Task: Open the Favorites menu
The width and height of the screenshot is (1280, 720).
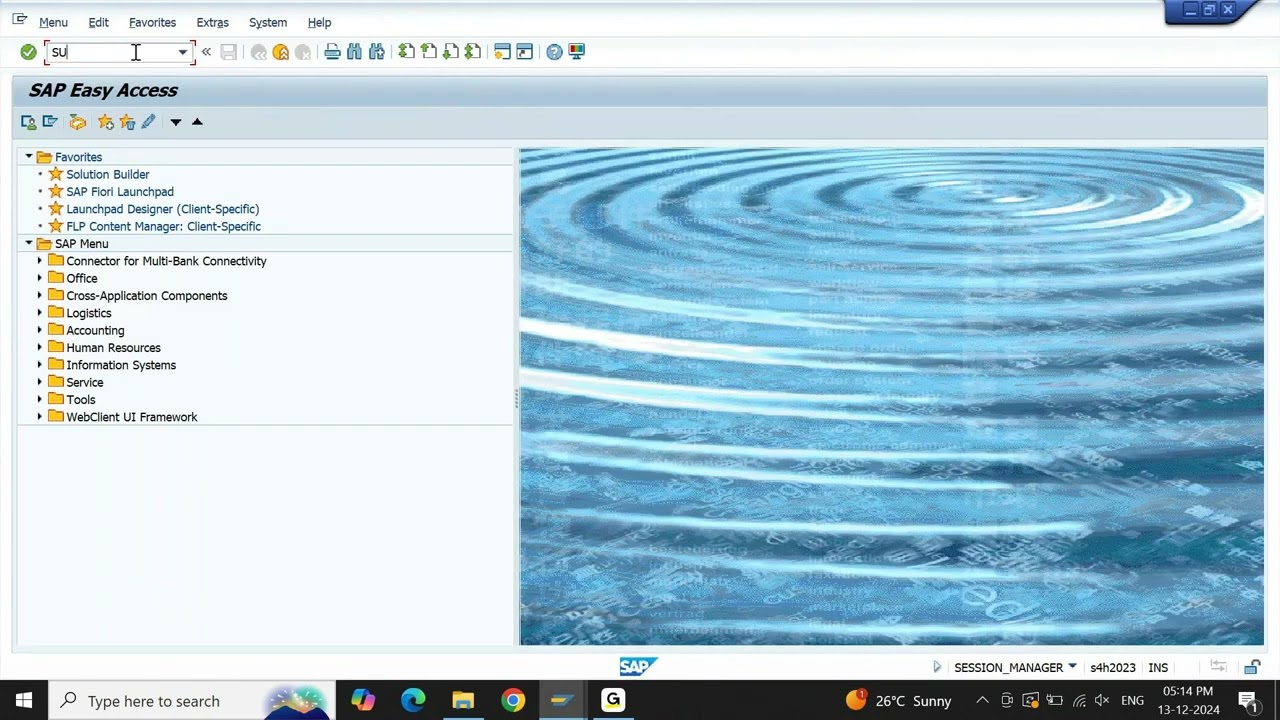Action: pyautogui.click(x=152, y=22)
